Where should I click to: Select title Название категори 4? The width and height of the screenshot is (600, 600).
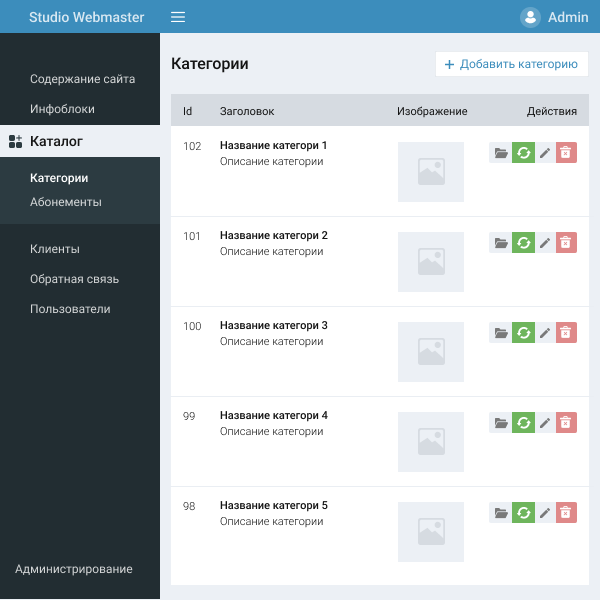tap(274, 415)
